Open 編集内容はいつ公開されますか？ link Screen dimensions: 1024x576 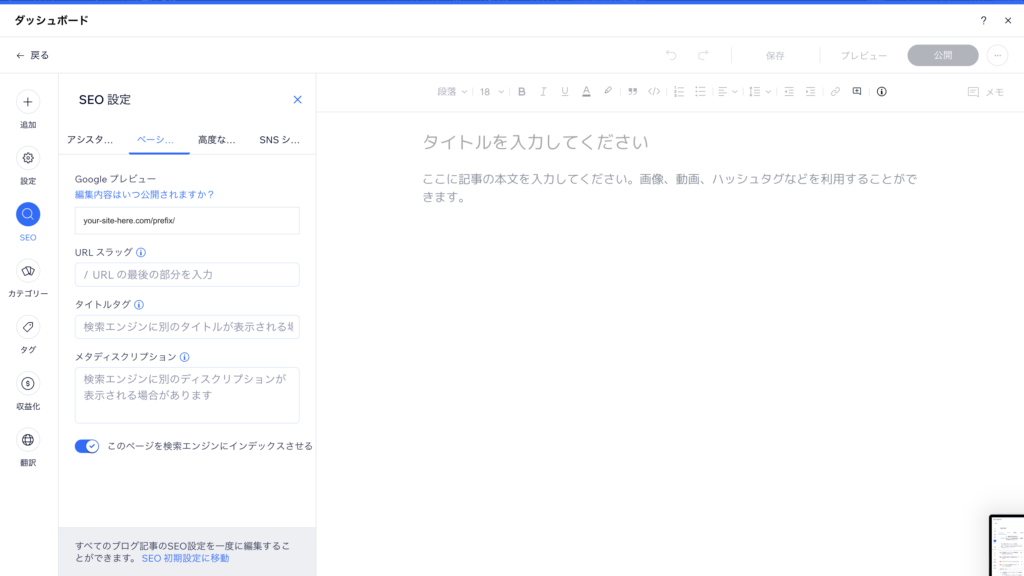coord(144,195)
